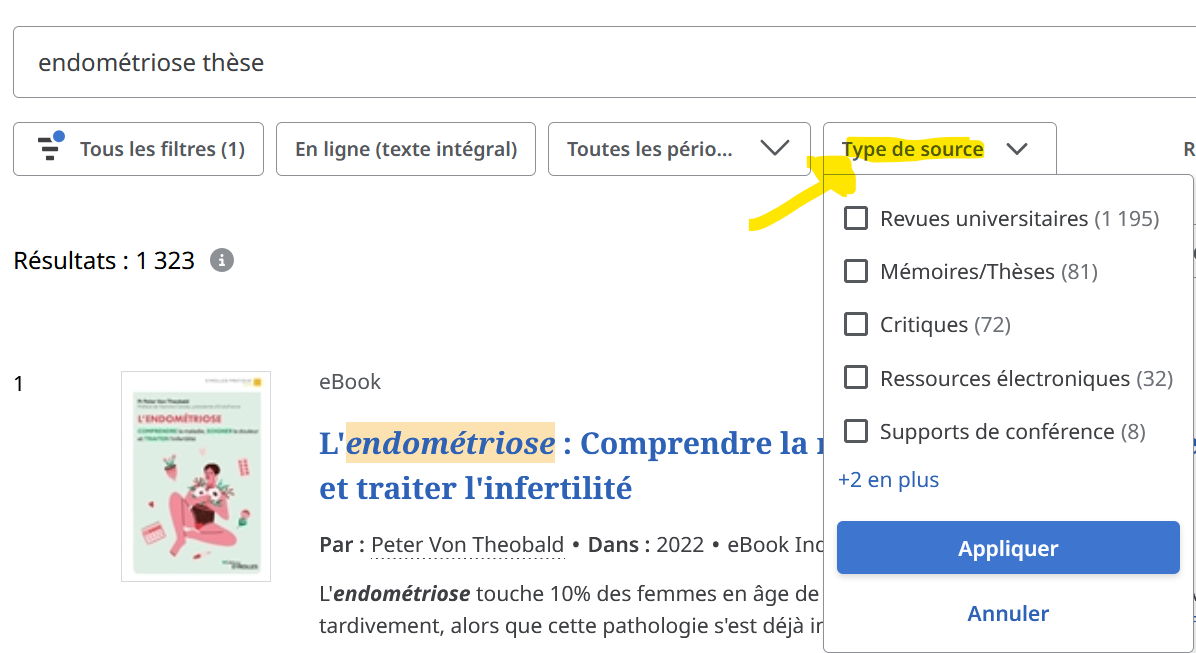Collapse the Type de source dropdown
Image resolution: width=1196 pixels, height=653 pixels.
coord(938,149)
